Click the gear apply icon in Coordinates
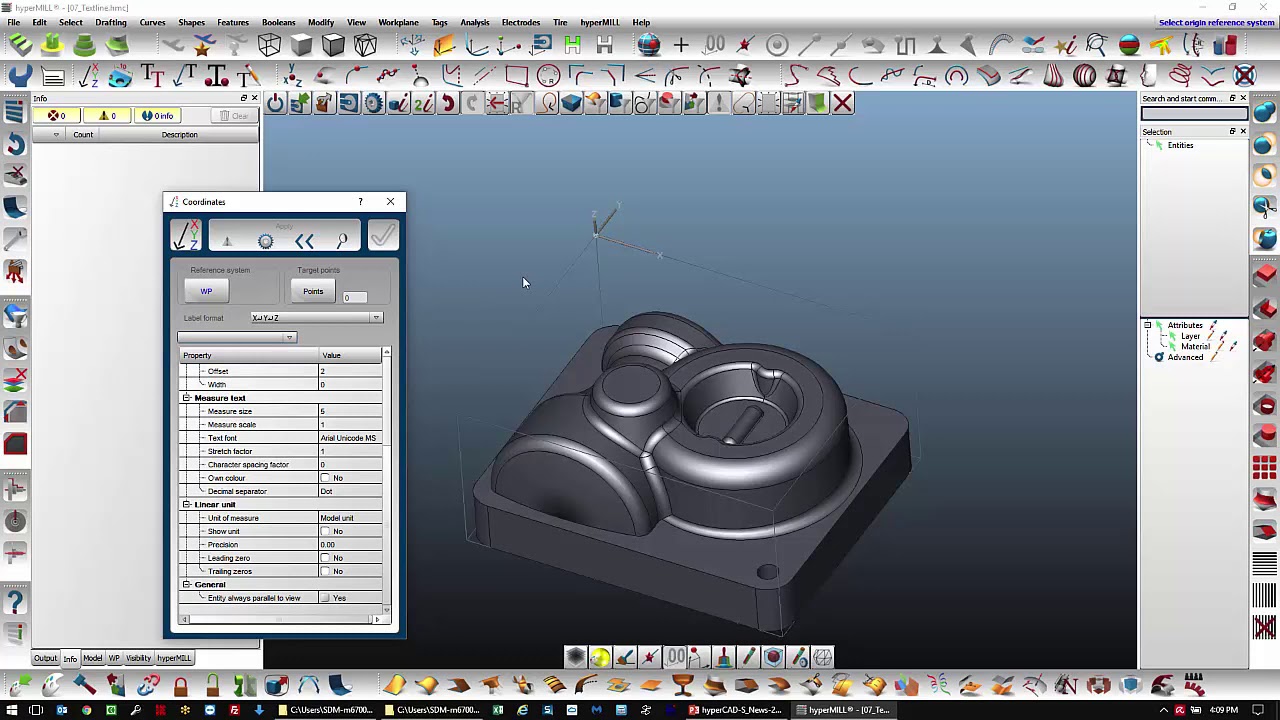 pos(265,241)
